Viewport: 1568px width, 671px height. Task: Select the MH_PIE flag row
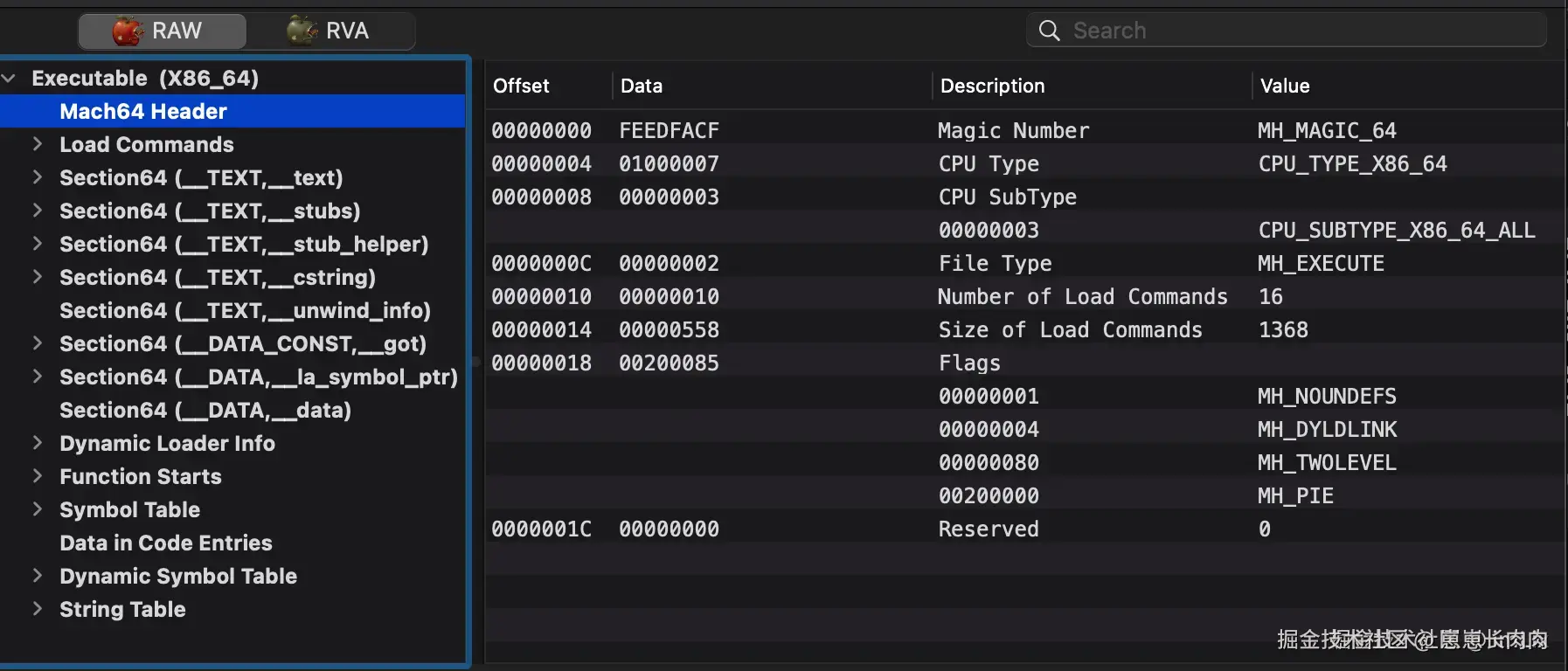[1295, 495]
